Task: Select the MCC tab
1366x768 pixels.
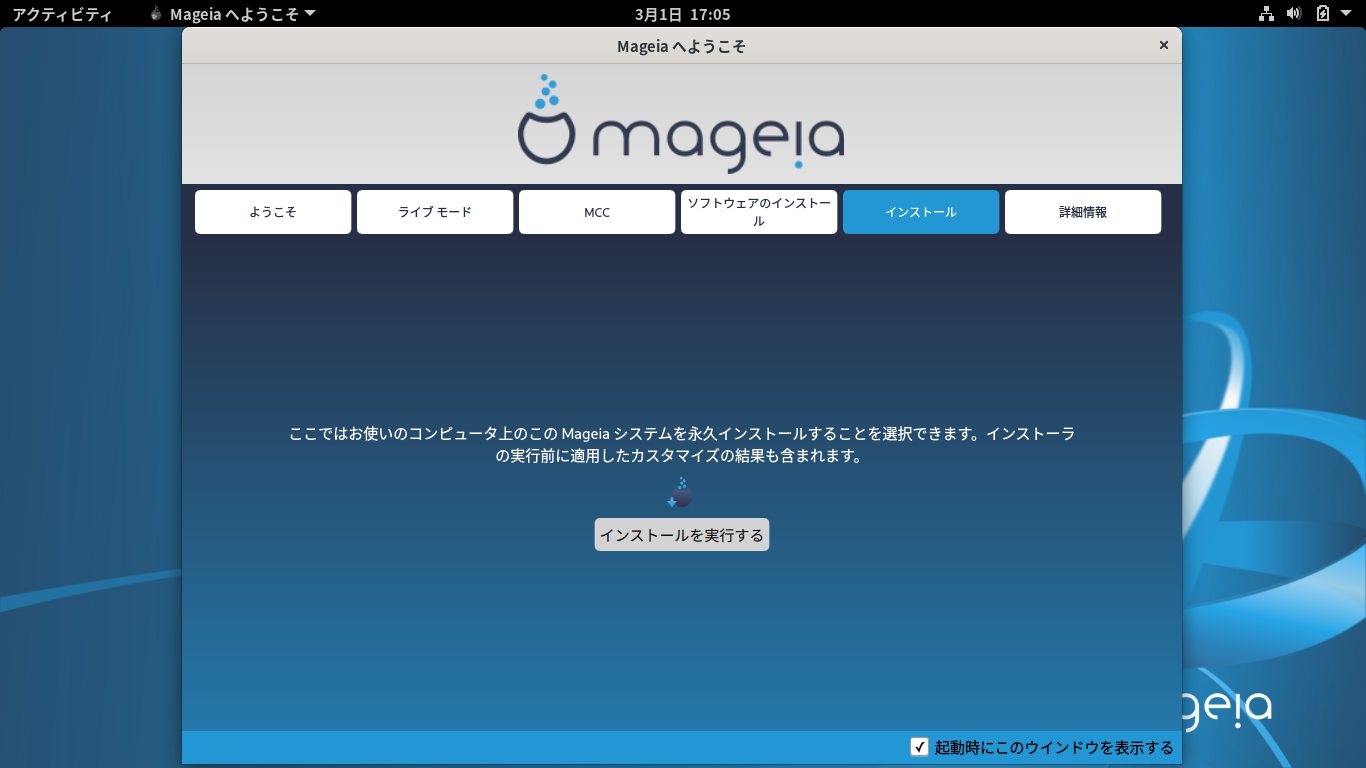Action: [597, 212]
